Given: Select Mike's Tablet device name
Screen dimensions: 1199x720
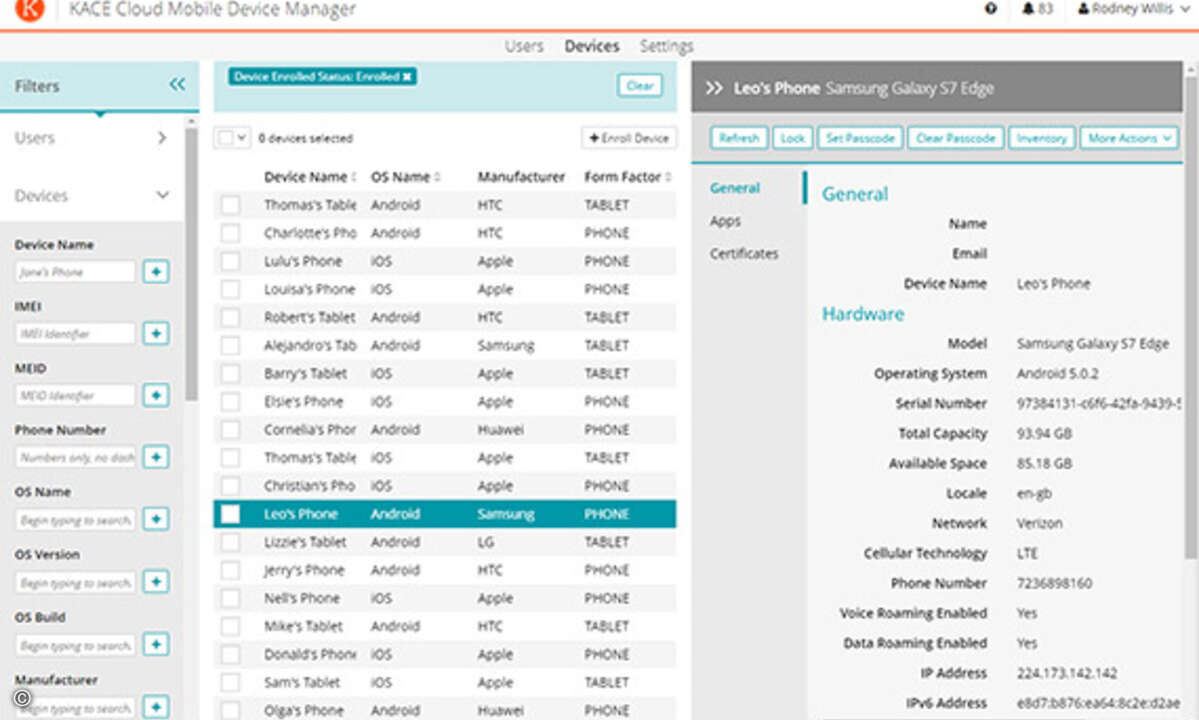Looking at the screenshot, I should (x=304, y=626).
